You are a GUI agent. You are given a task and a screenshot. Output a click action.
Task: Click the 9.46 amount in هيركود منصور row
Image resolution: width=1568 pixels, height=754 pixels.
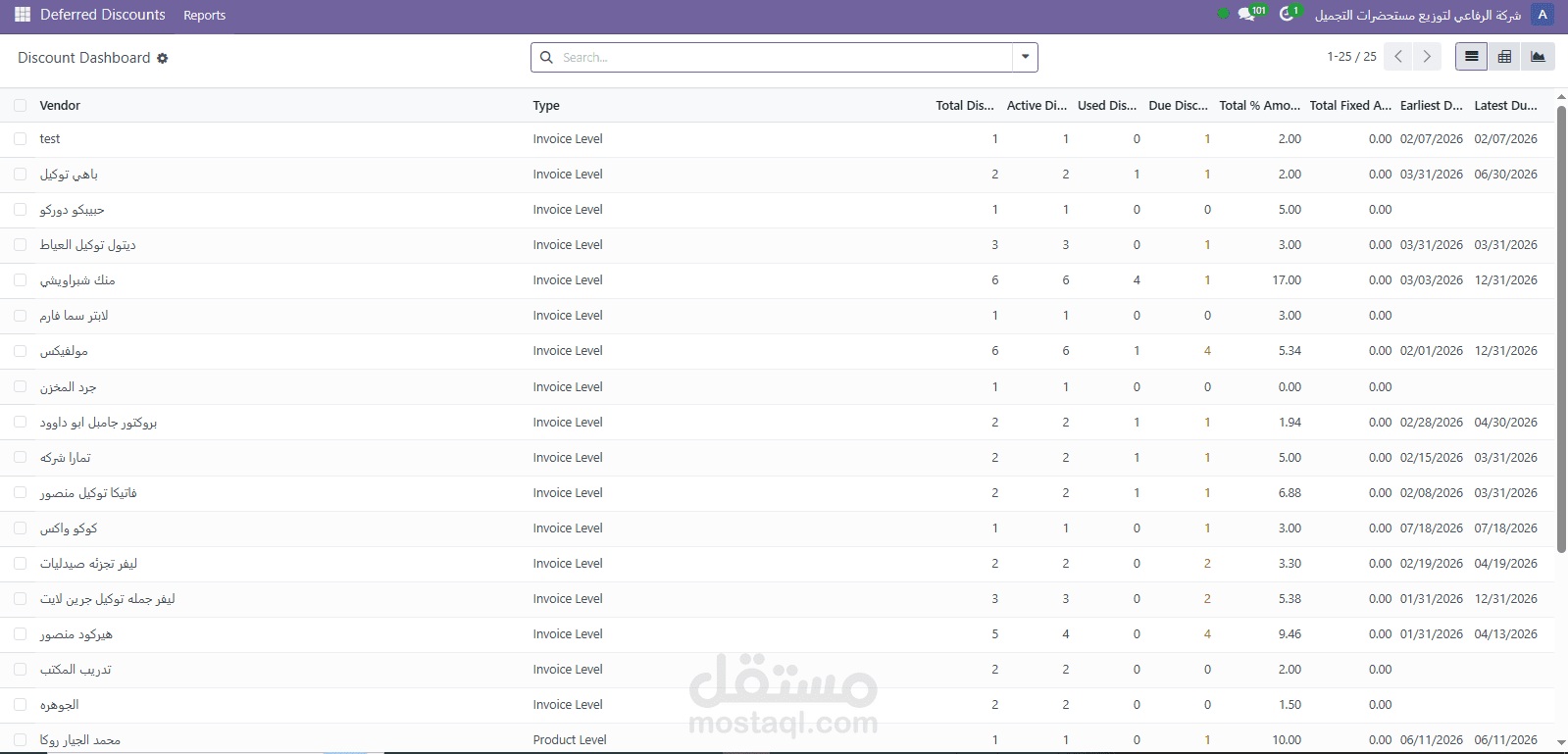[1290, 633]
